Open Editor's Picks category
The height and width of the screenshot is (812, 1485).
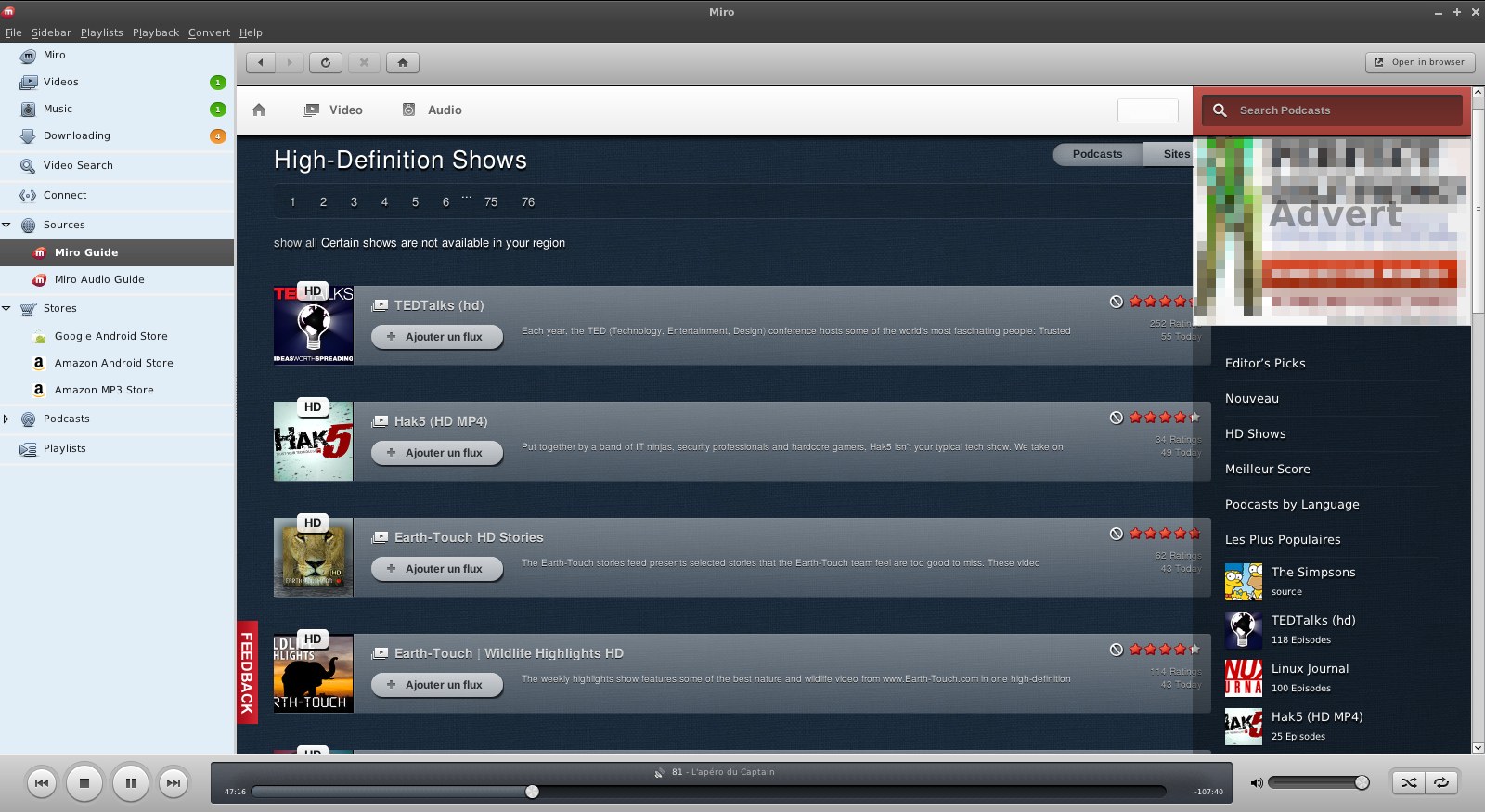1265,363
